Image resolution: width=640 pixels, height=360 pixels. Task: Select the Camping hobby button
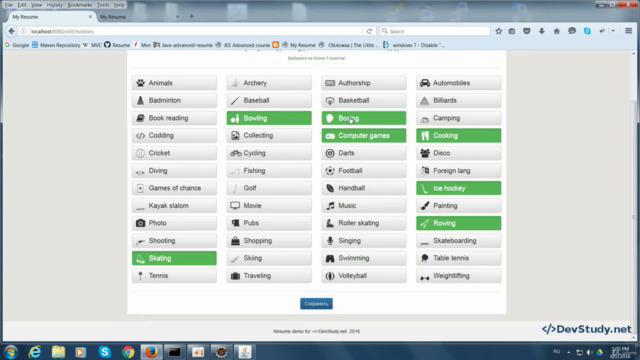[458, 118]
